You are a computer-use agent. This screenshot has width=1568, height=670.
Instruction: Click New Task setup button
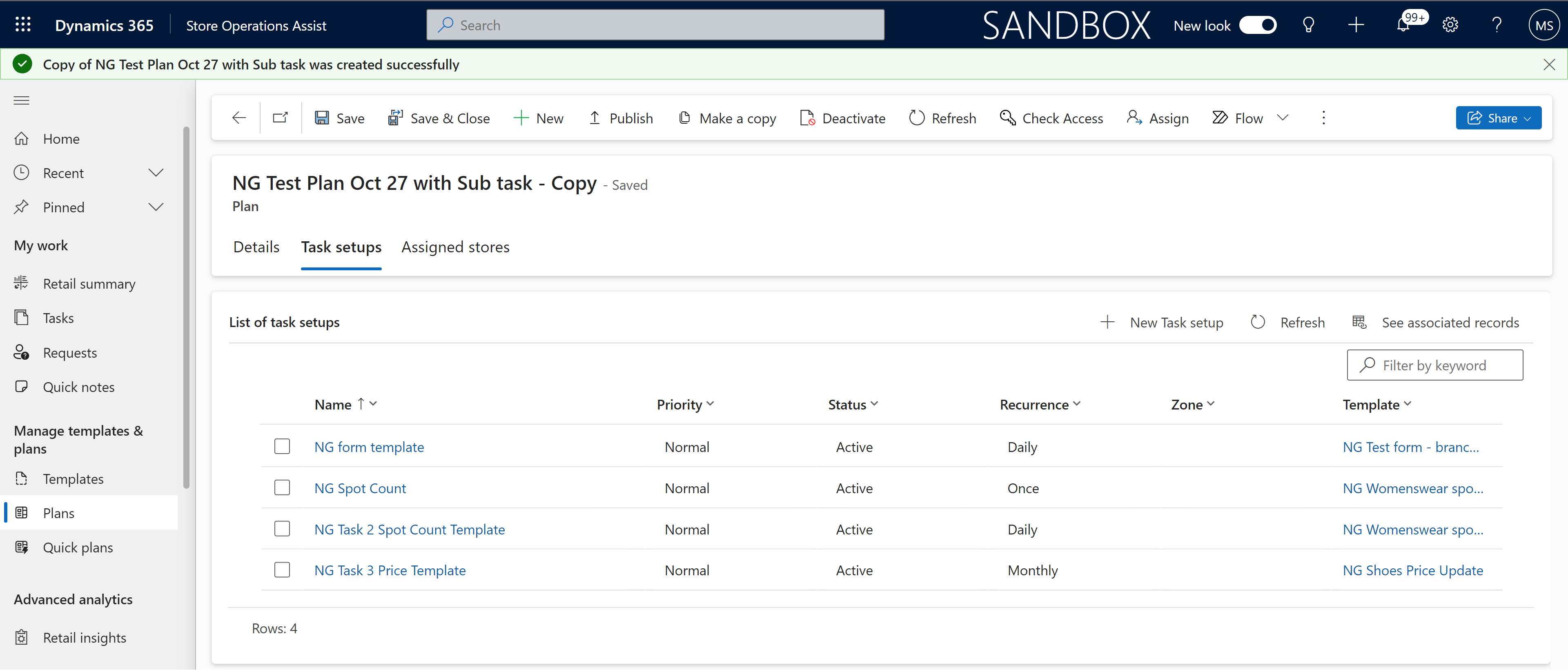tap(1162, 321)
